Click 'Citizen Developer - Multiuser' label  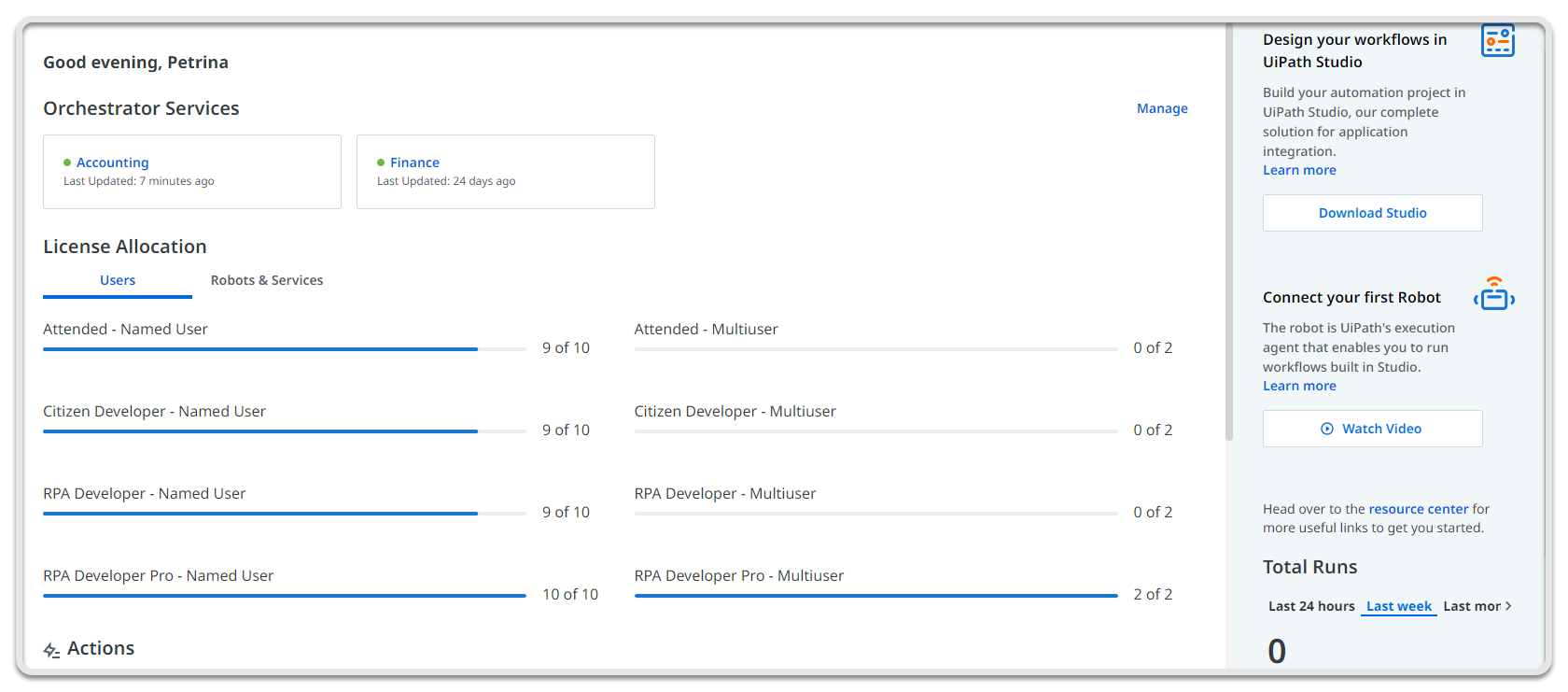click(735, 411)
